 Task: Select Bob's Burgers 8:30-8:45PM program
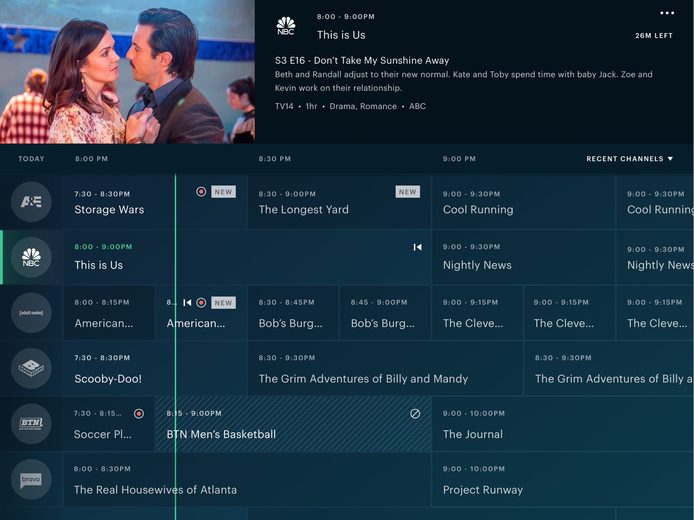(x=293, y=313)
